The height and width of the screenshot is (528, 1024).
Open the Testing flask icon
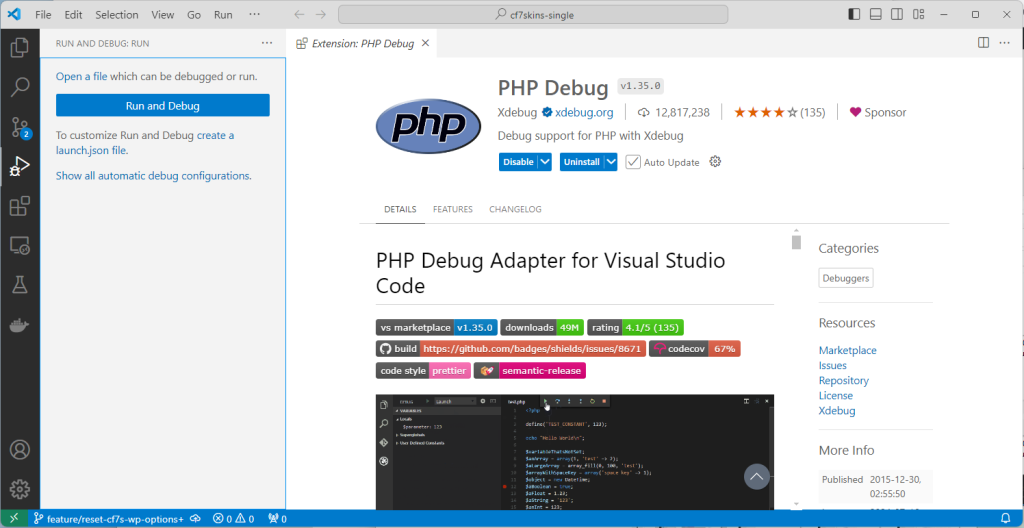19,286
